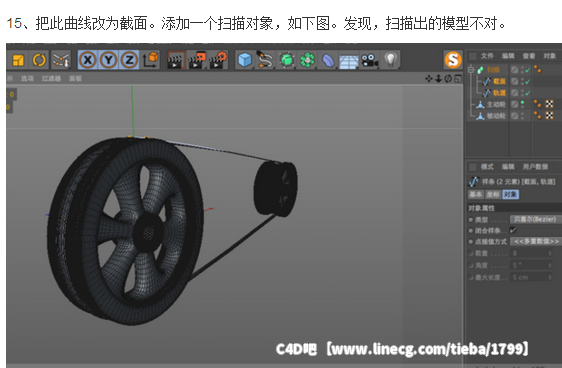The image size is (562, 368).
Task: Add a Cube primitive object
Action: (245, 60)
